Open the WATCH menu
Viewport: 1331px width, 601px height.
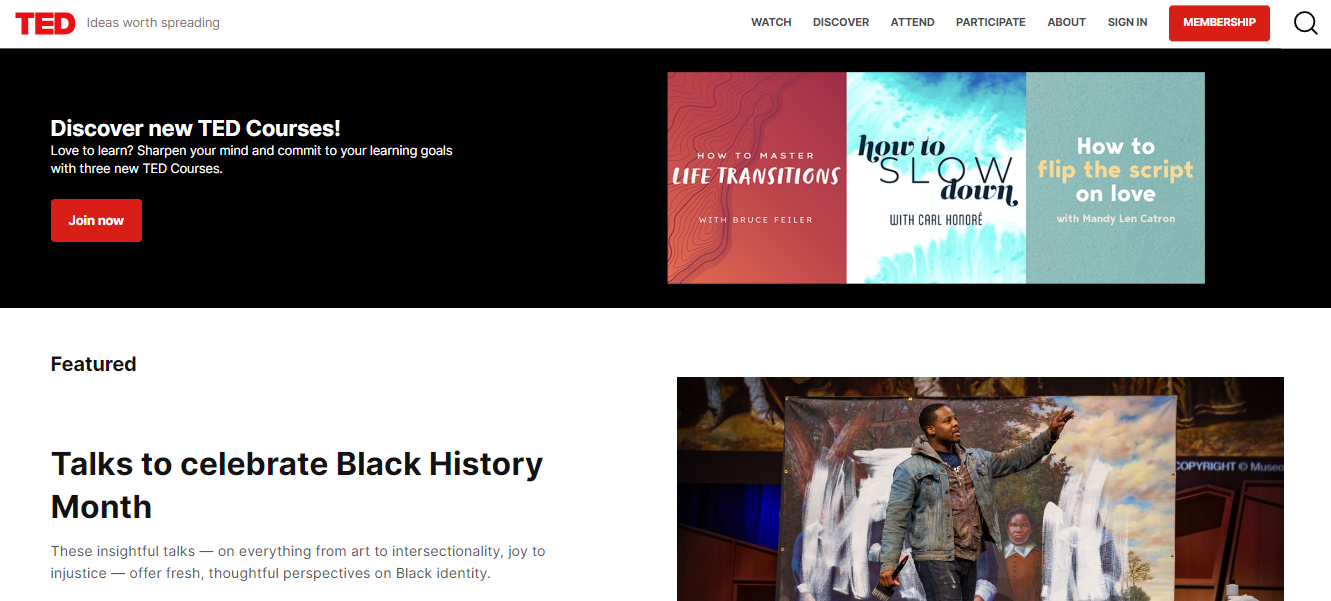pos(771,22)
